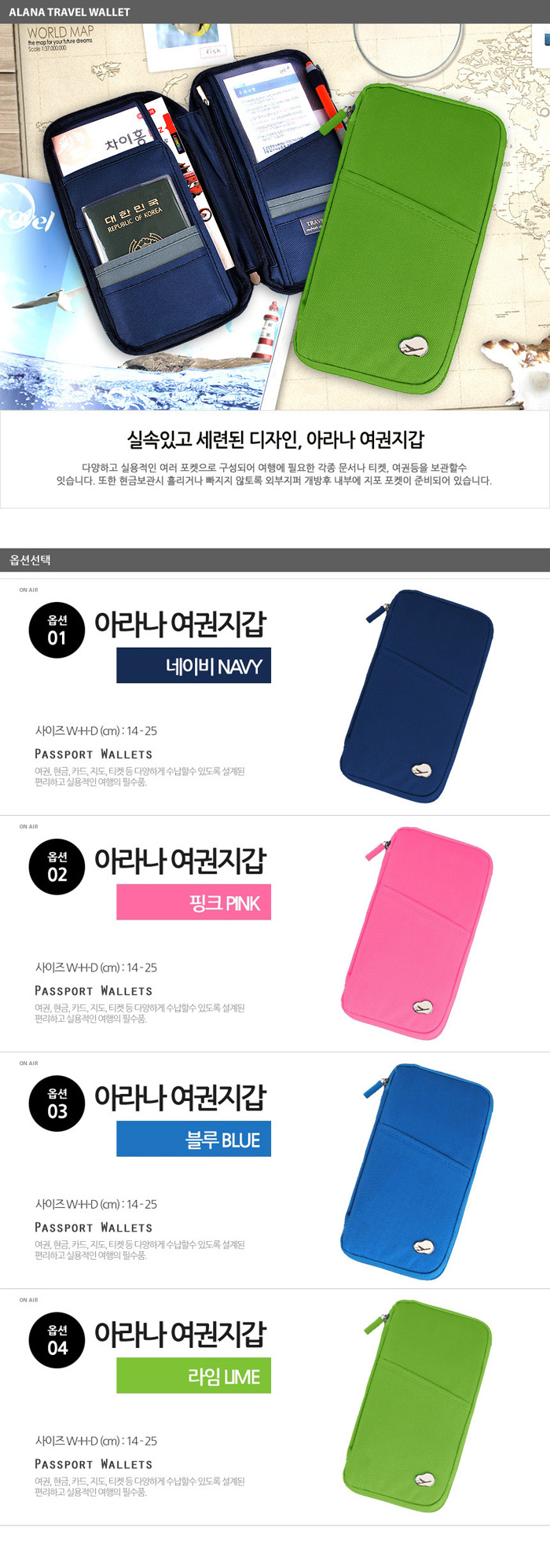Click the 옵션선택 section header
The height and width of the screenshot is (1568, 550).
(x=275, y=560)
